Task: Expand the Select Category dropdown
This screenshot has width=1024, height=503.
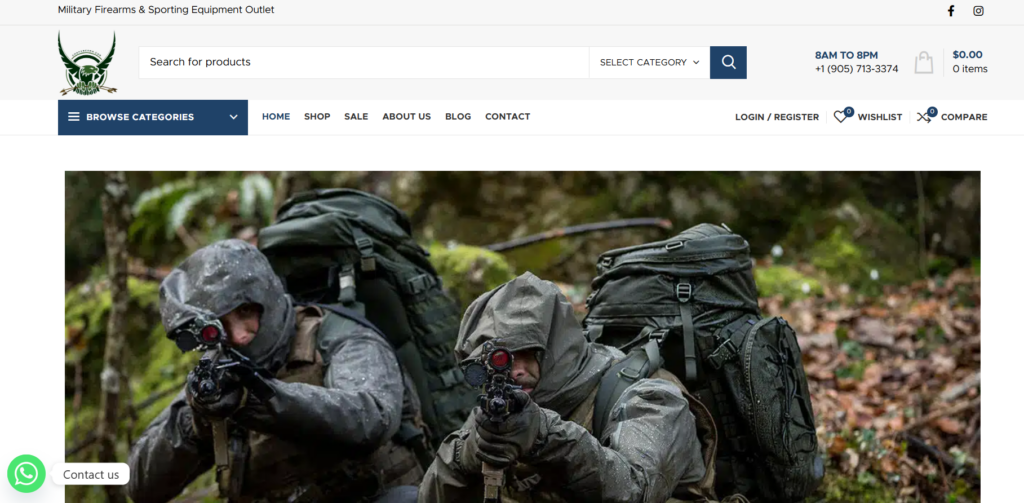Action: pos(649,62)
